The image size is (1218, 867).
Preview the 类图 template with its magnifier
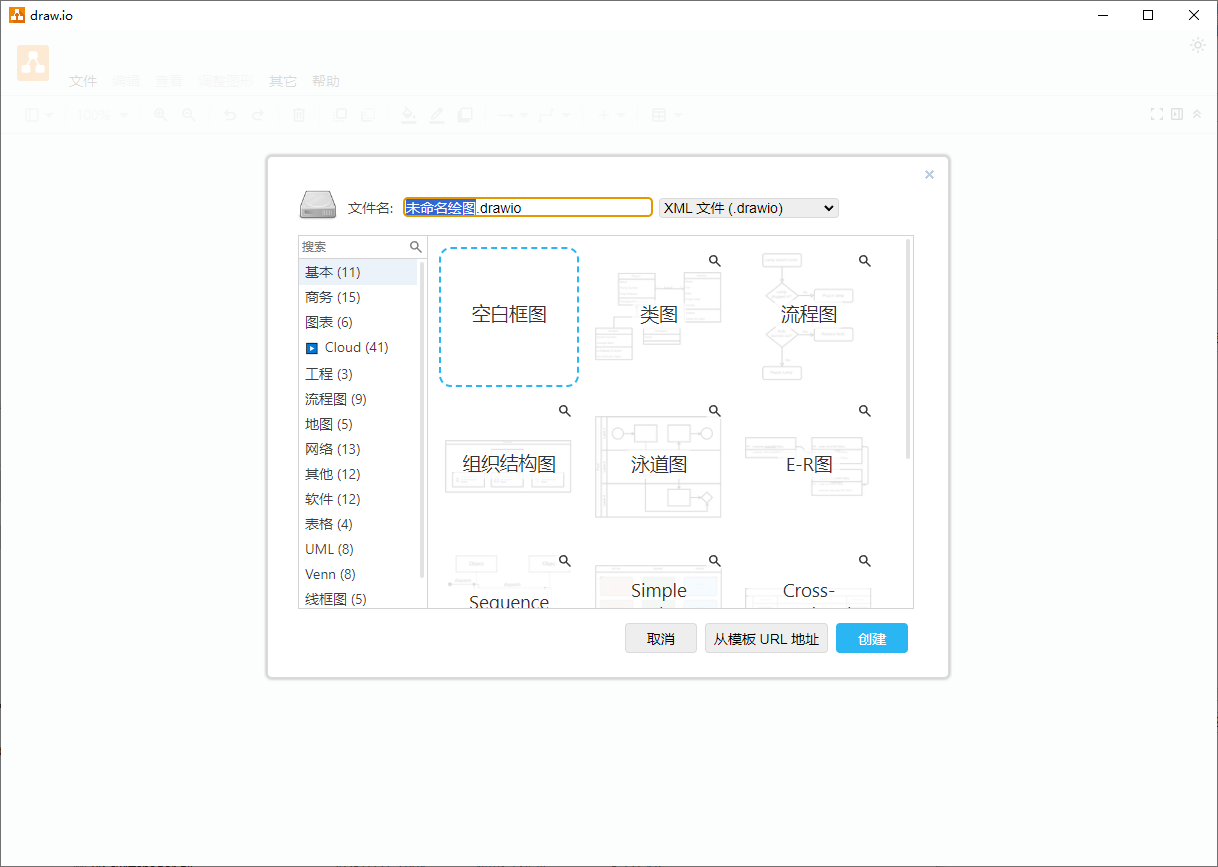tap(715, 260)
